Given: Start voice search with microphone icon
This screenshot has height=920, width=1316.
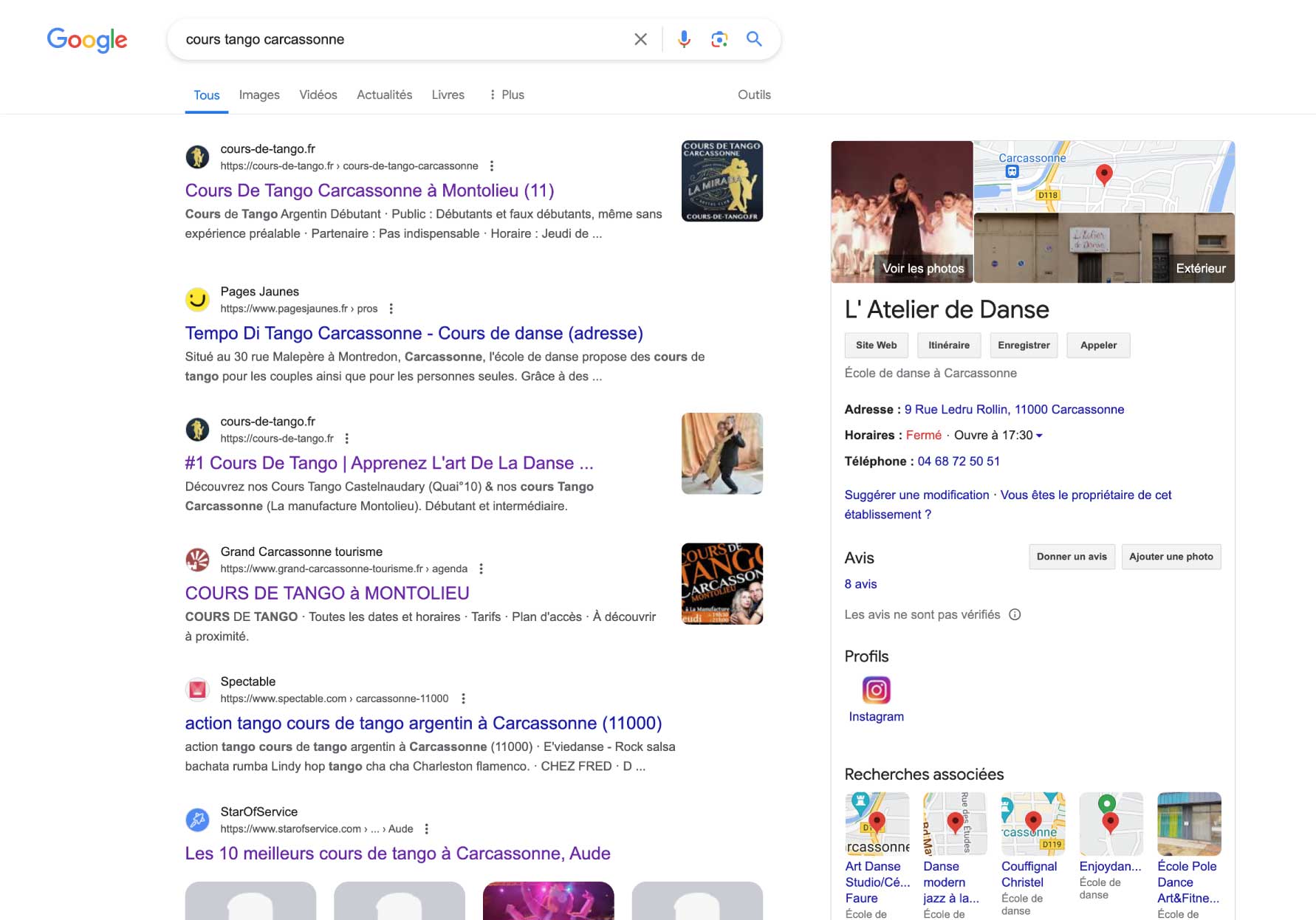Looking at the screenshot, I should coord(684,39).
